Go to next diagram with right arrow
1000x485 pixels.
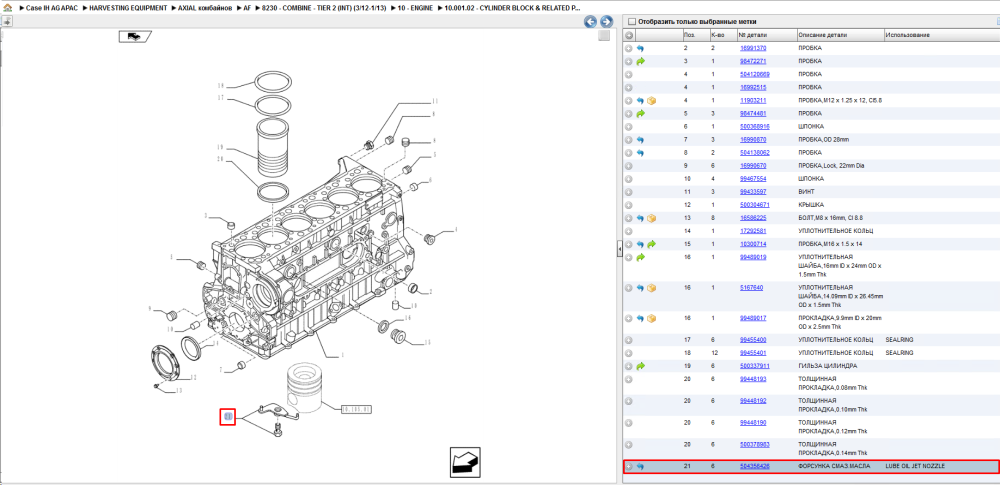607,21
